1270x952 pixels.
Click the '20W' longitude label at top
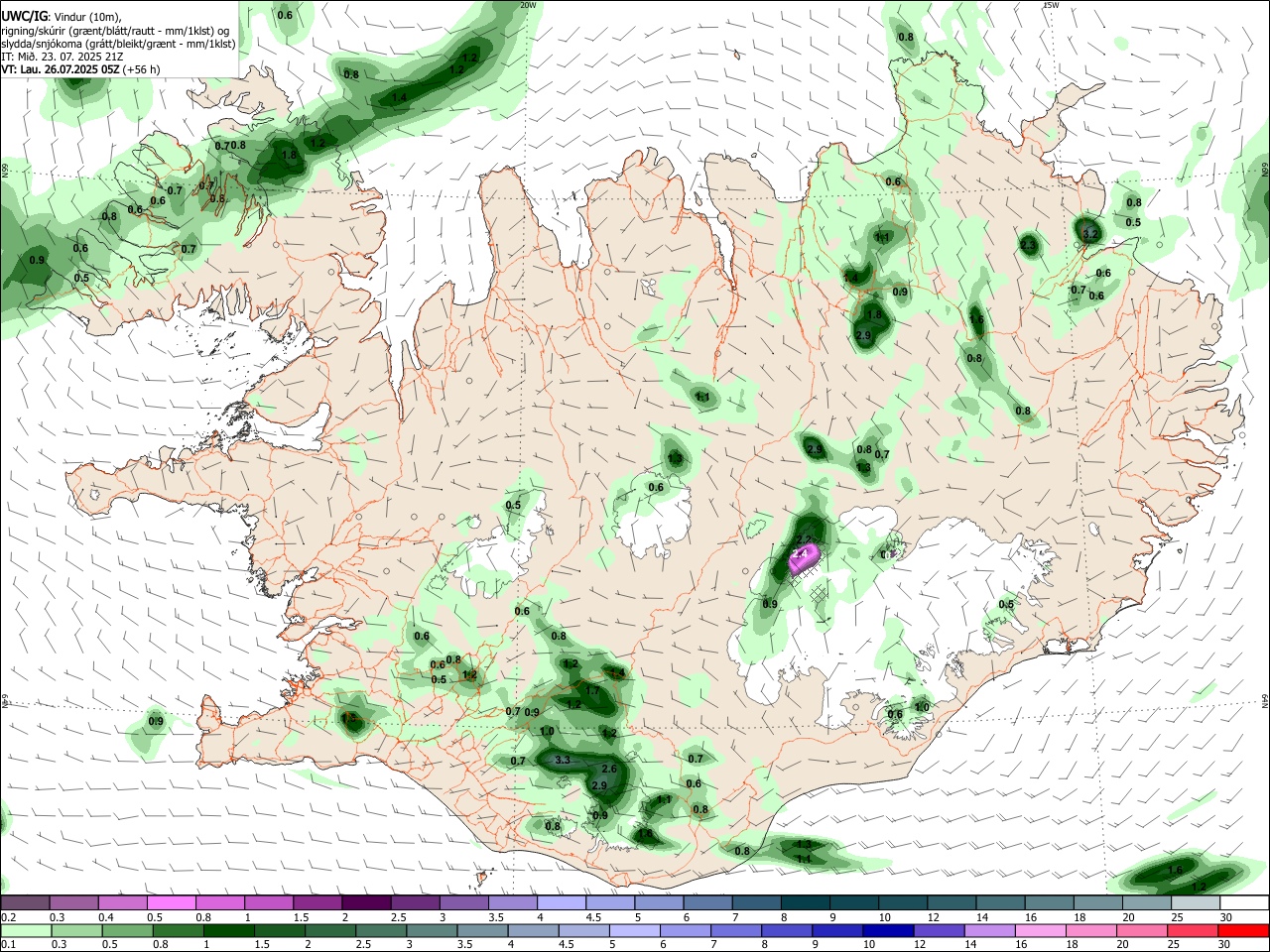point(528,5)
